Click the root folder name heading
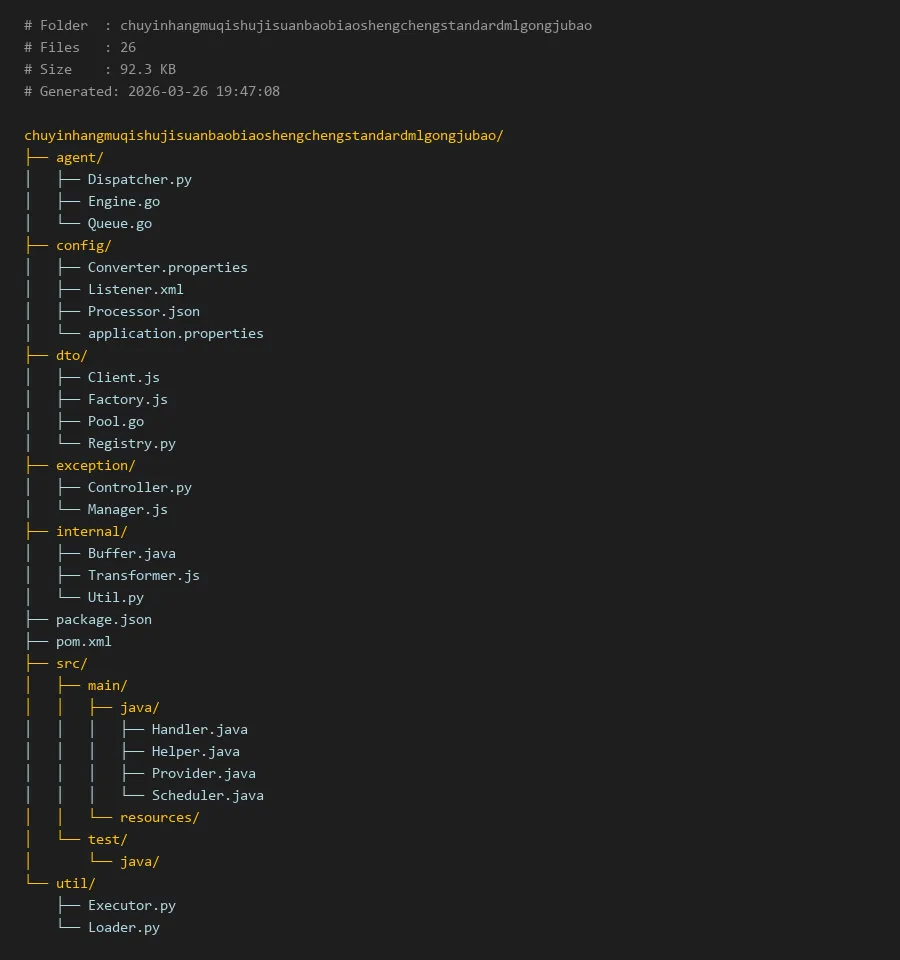Screen dimensions: 900x960 (x=263, y=135)
